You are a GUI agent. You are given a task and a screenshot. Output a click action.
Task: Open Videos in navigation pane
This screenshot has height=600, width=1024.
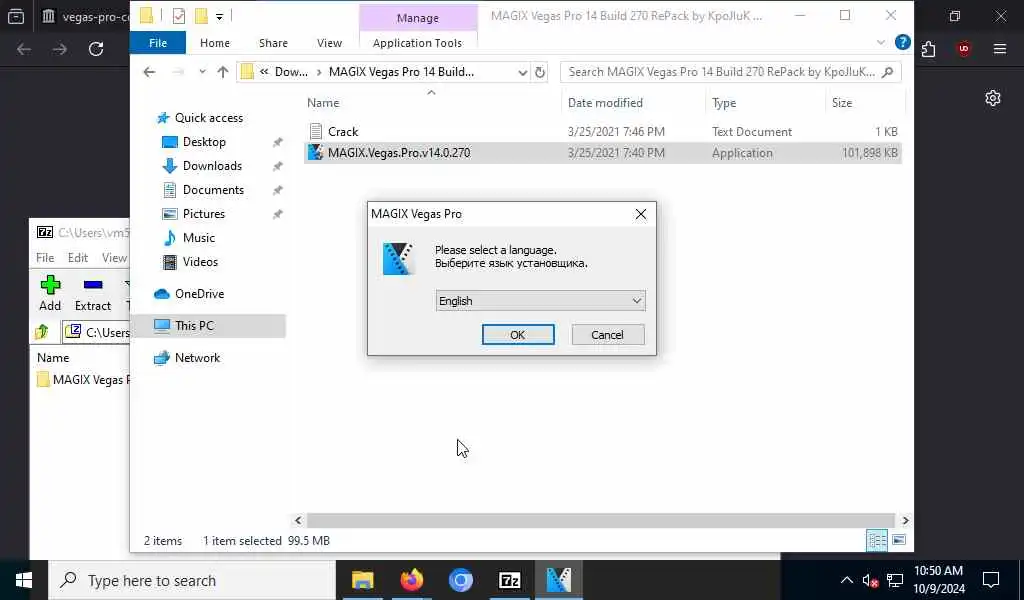[200, 262]
